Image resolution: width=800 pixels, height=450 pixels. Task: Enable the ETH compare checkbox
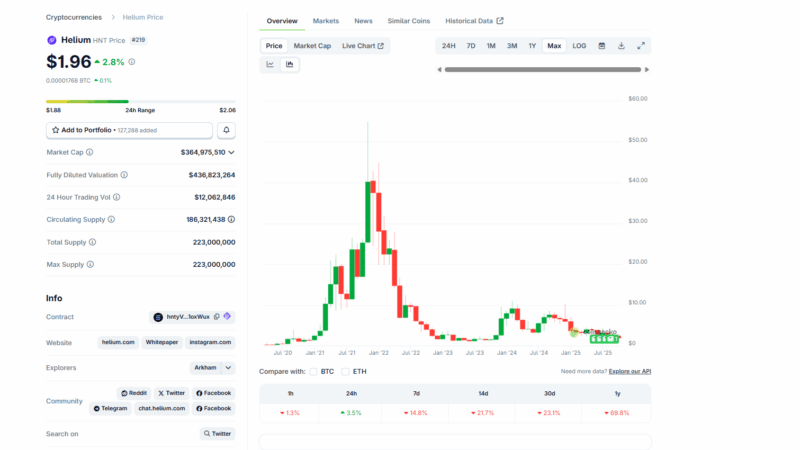click(x=345, y=371)
